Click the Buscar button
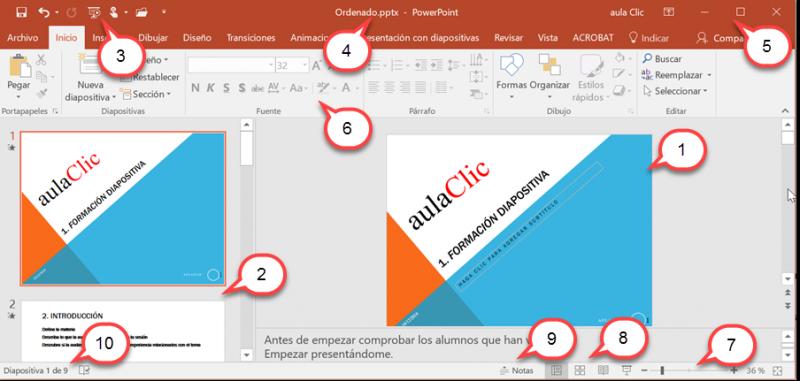The height and width of the screenshot is (381, 800). tap(662, 59)
